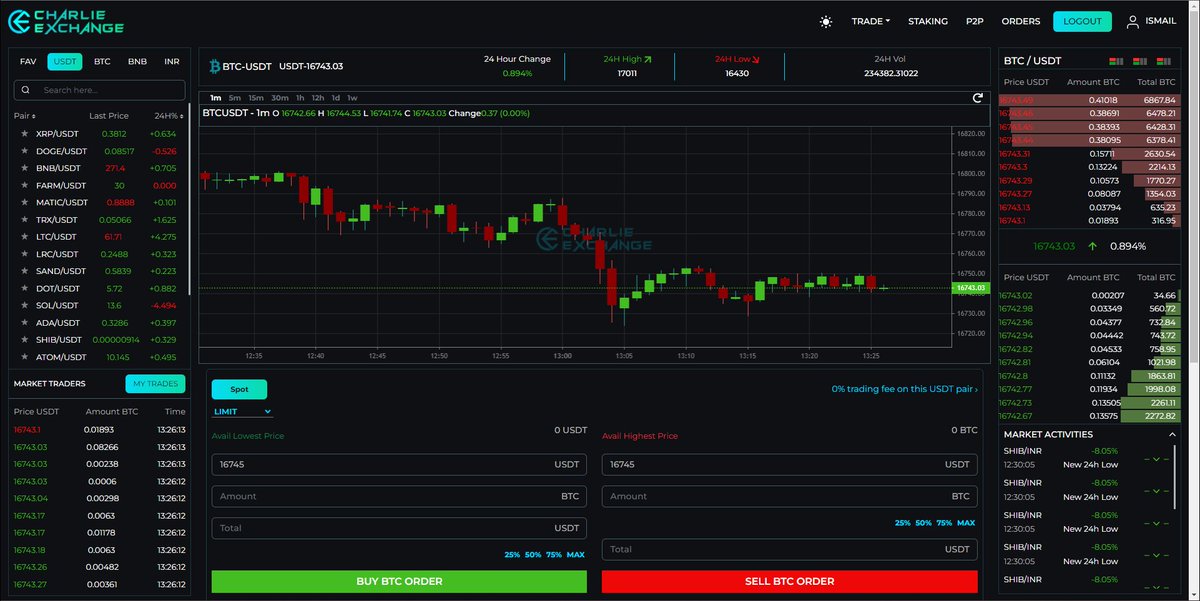Click SELL BTC ORDER
The width and height of the screenshot is (1200, 601).
790,581
